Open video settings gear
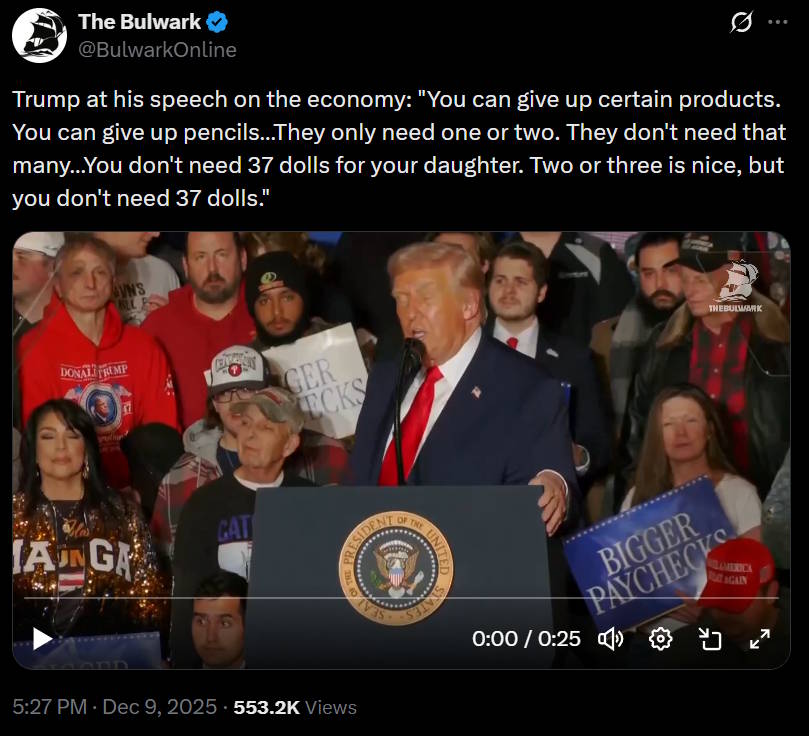The width and height of the screenshot is (809, 736). pos(660,640)
